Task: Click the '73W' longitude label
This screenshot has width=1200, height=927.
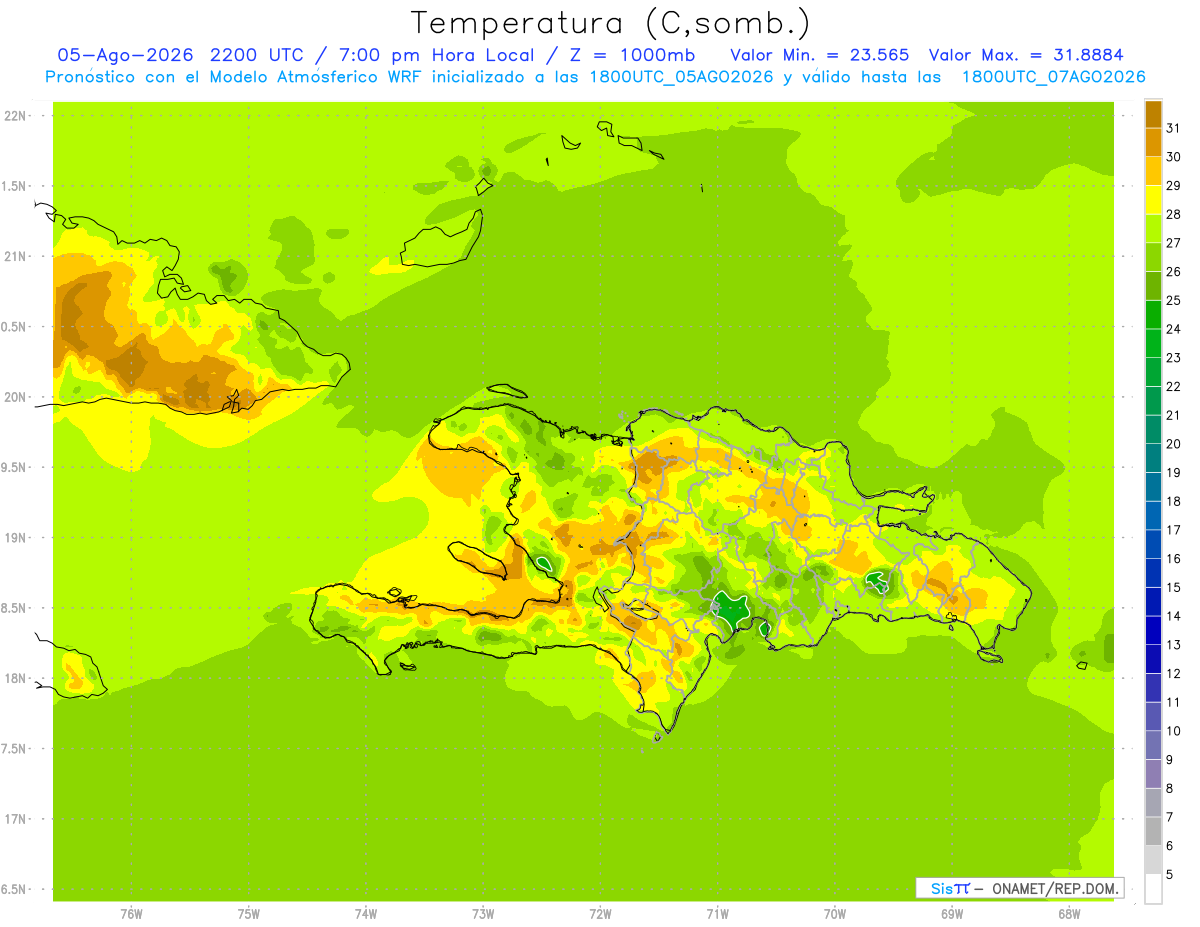Action: coord(483,914)
